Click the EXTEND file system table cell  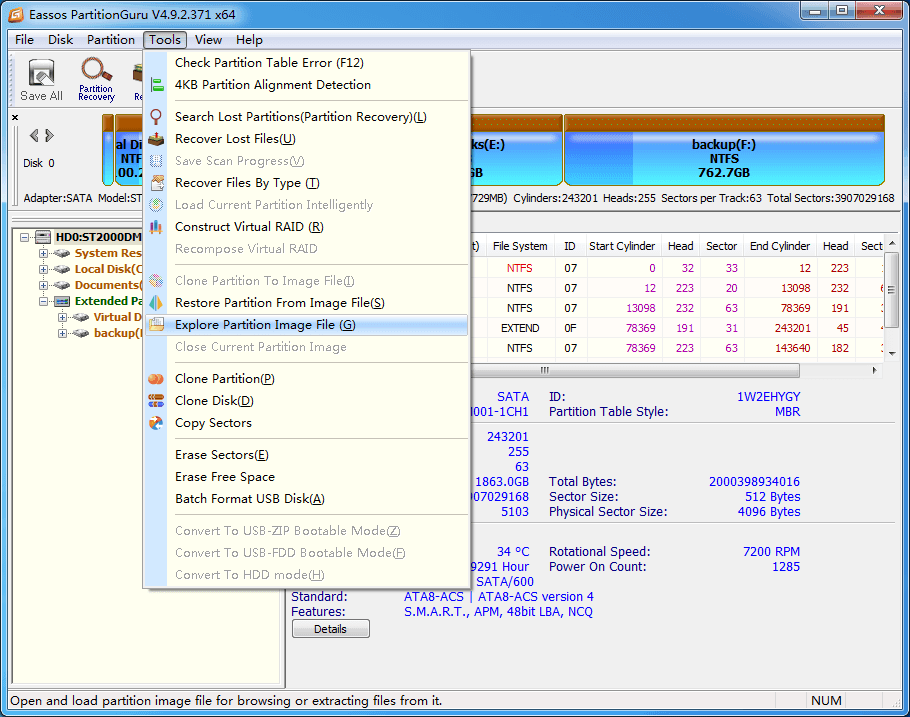tap(520, 328)
